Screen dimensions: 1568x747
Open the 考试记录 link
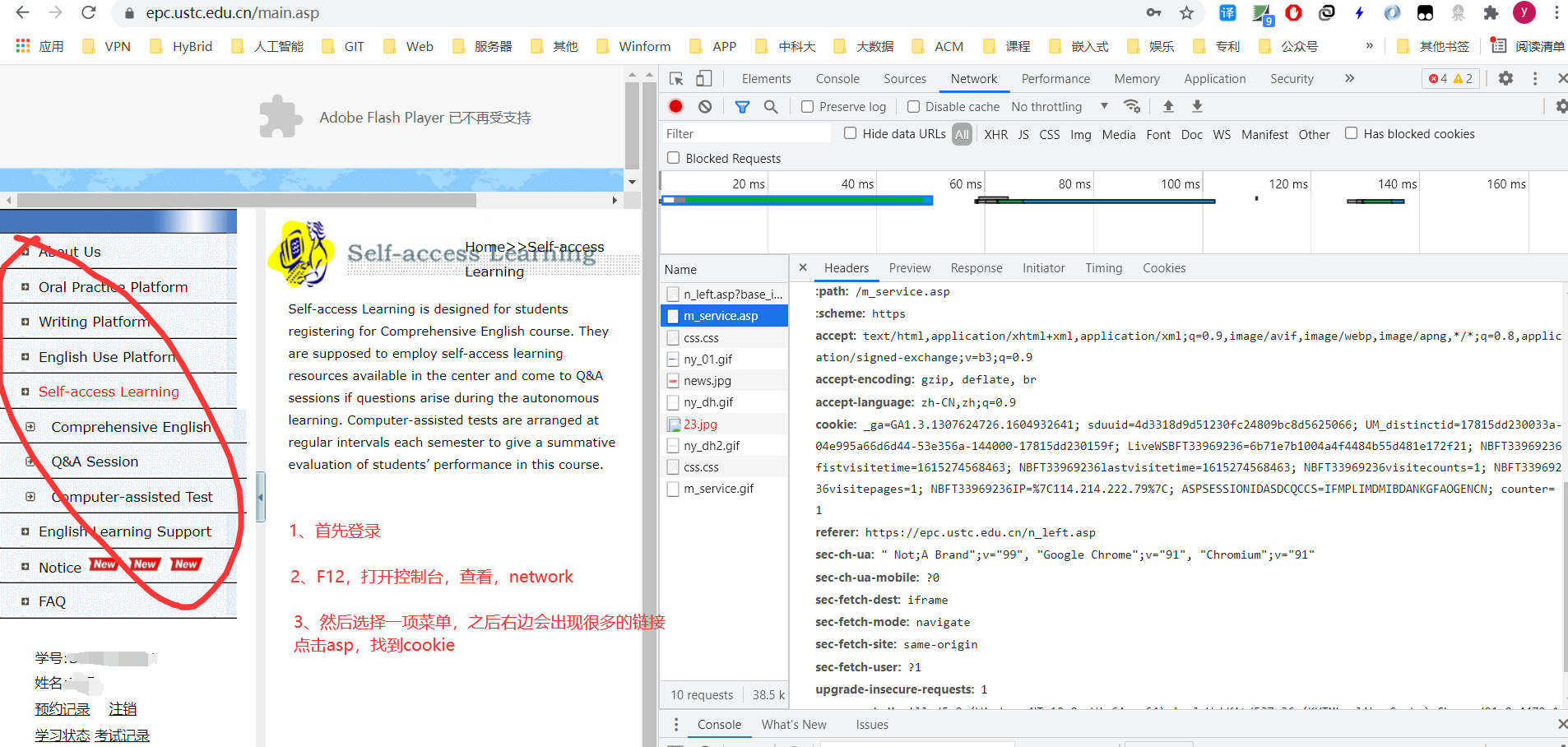tap(122, 735)
